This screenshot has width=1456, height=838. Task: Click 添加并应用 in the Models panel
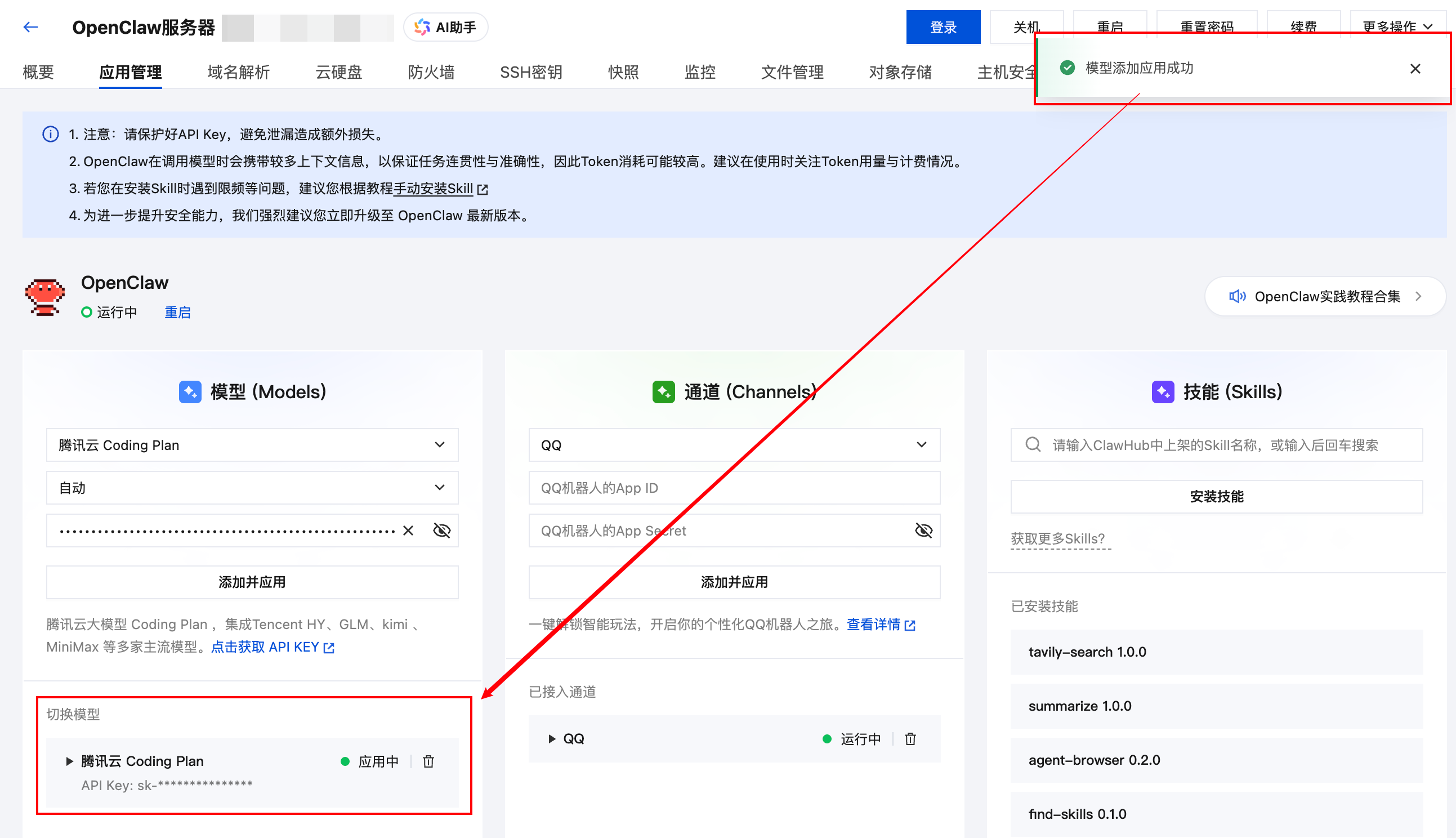click(251, 582)
